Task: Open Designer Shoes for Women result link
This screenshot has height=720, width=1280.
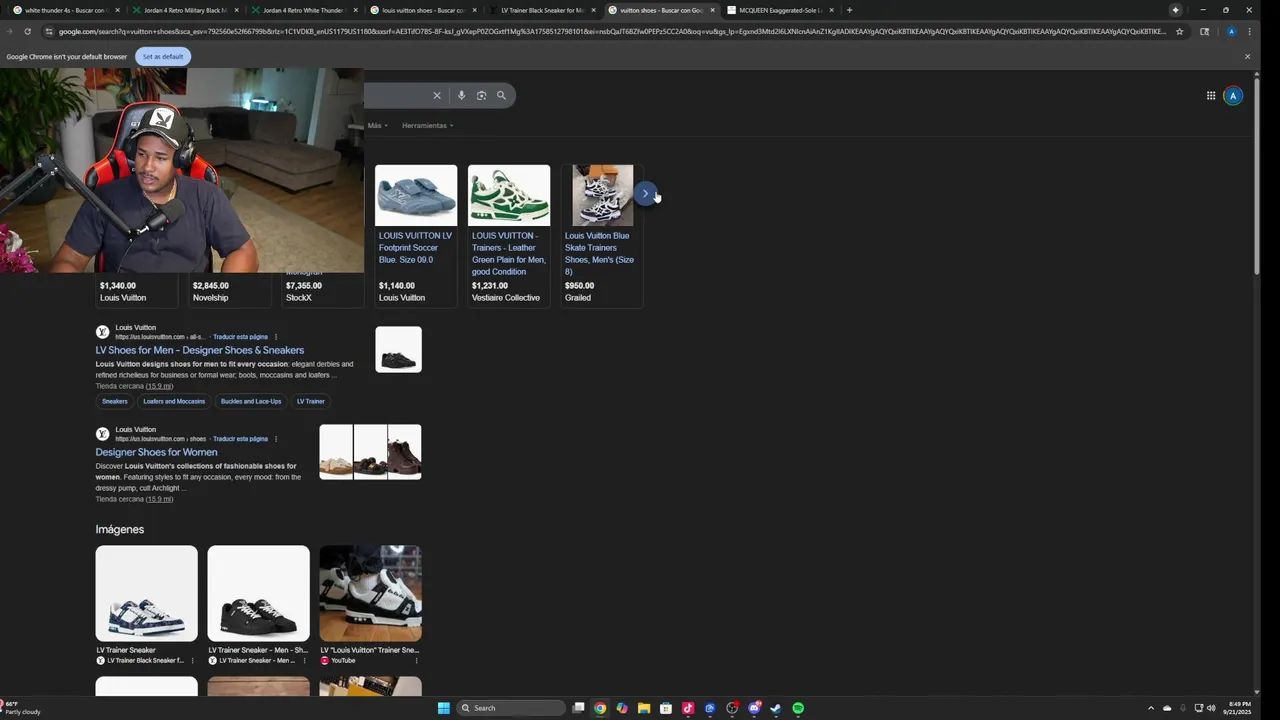Action: coord(156,452)
